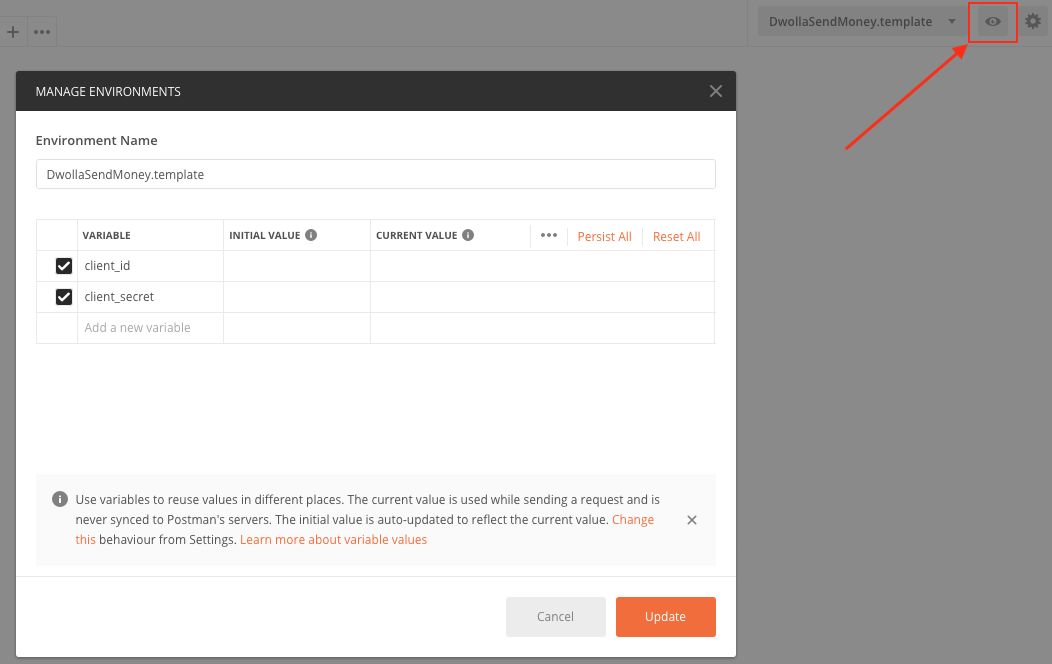
Task: Click the current value cell for client_id
Action: point(542,266)
